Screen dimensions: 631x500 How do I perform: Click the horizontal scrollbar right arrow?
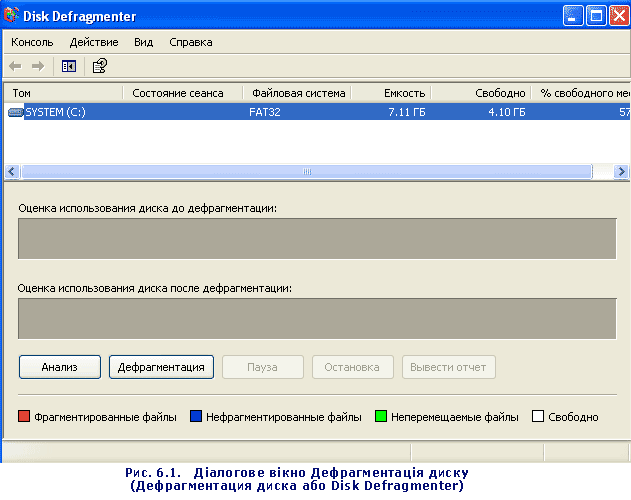pyautogui.click(x=621, y=171)
